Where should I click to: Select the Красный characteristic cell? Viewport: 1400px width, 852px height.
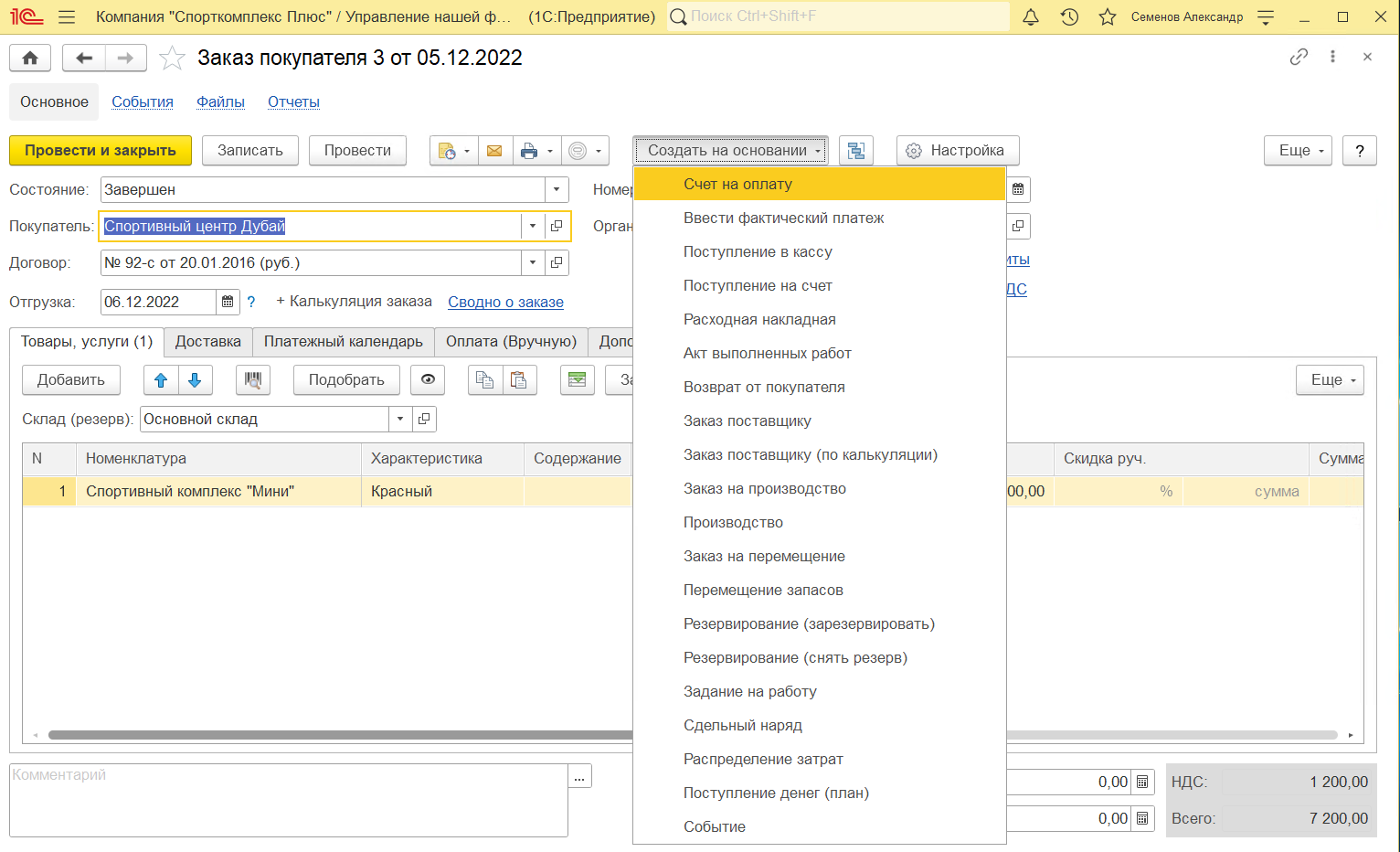pyautogui.click(x=442, y=491)
